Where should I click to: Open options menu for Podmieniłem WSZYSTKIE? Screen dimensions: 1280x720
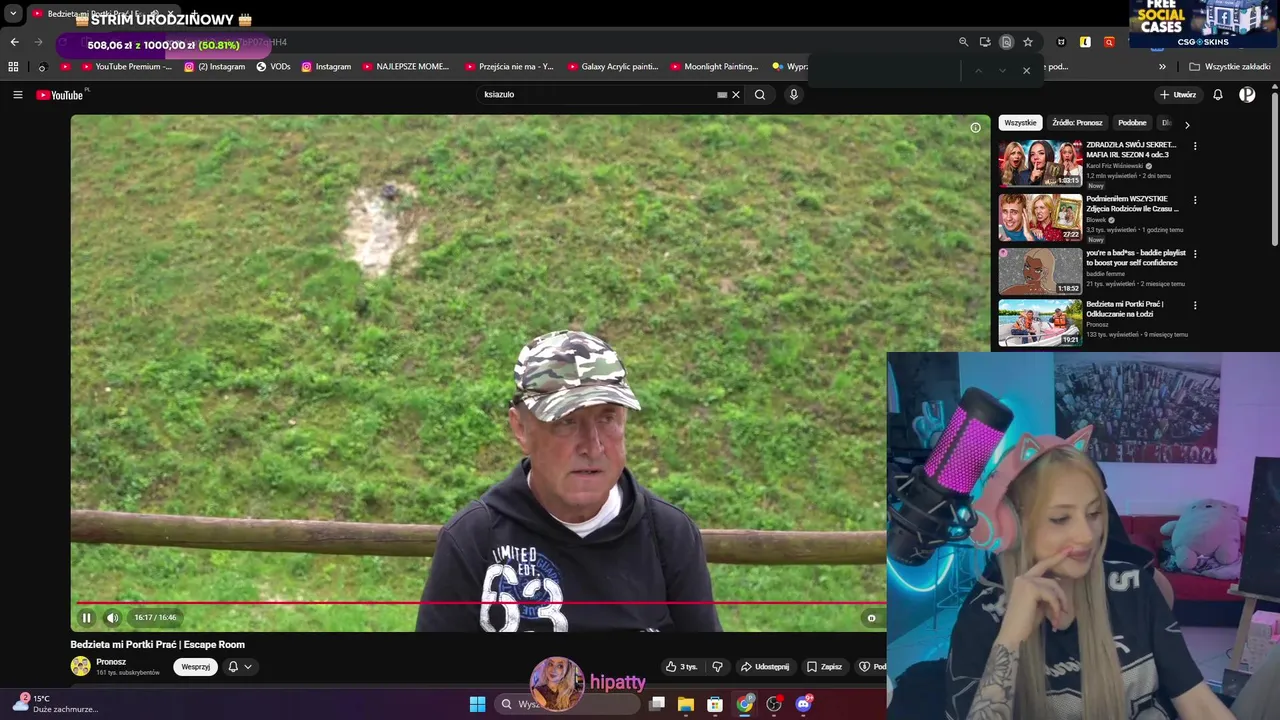[x=1195, y=200]
